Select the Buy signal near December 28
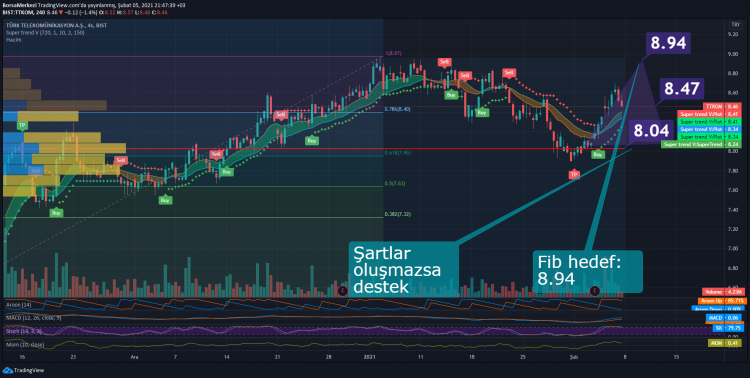 [x=312, y=141]
